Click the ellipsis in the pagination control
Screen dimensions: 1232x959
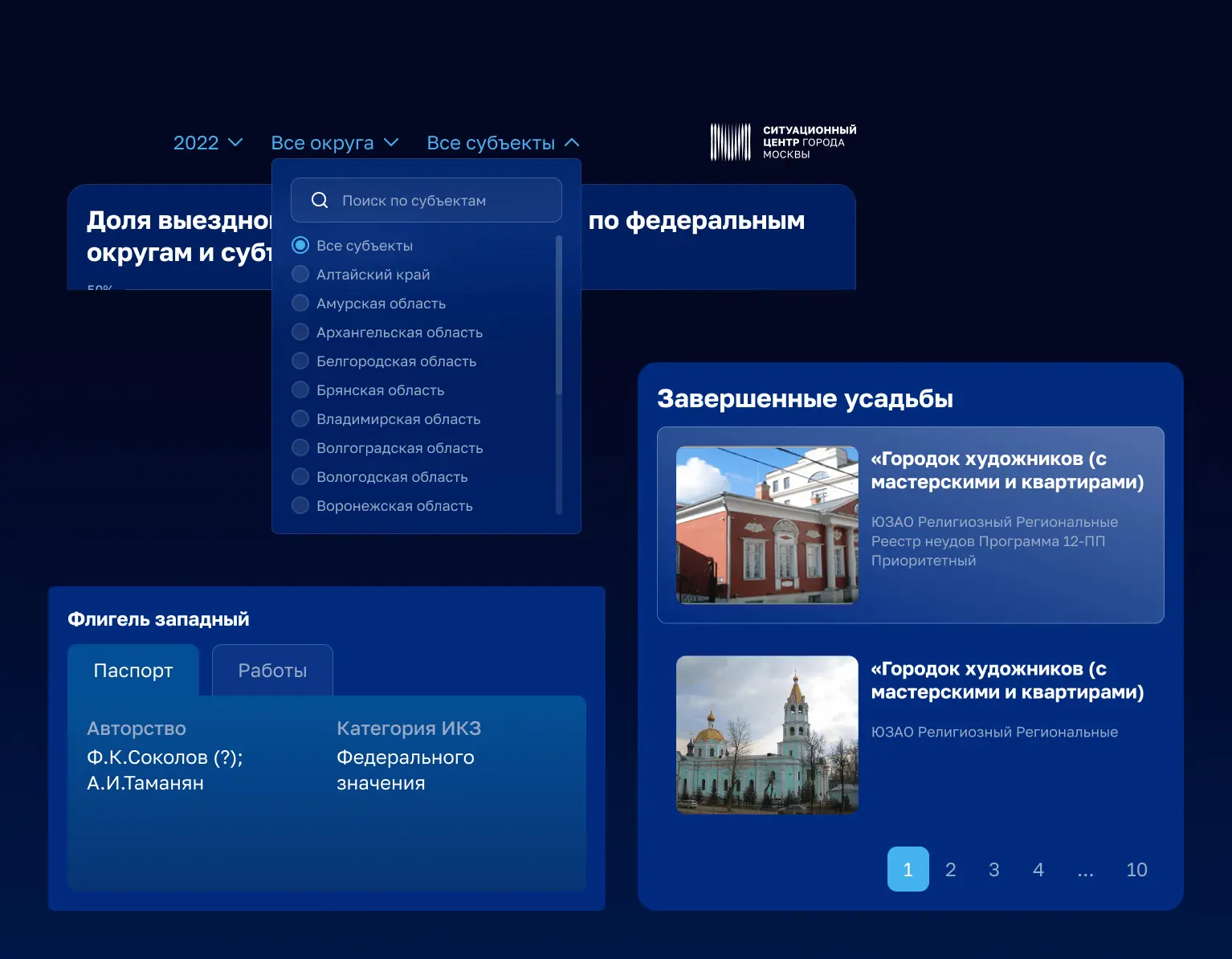(x=1085, y=869)
